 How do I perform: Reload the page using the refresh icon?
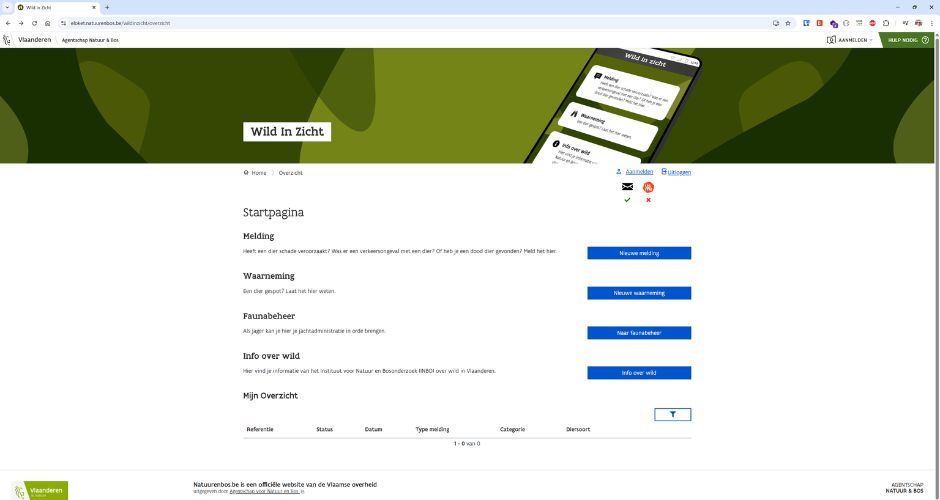coord(34,22)
